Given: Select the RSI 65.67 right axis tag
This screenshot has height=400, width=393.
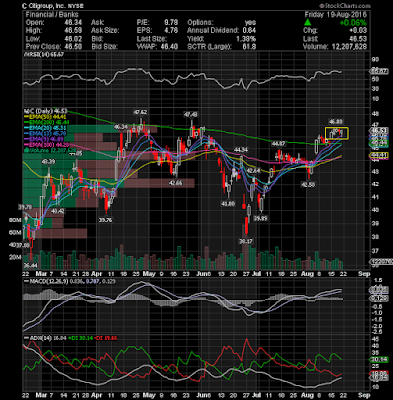Looking at the screenshot, I should point(379,71).
